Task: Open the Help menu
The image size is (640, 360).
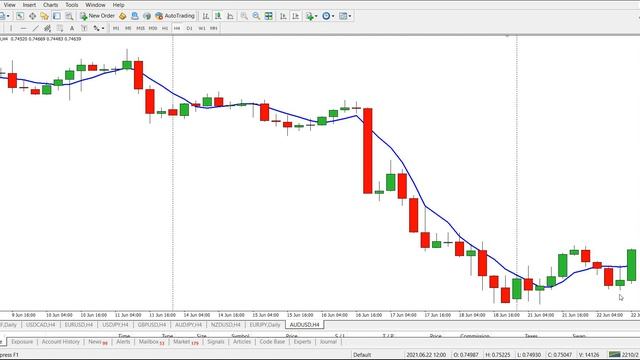Action: click(118, 5)
